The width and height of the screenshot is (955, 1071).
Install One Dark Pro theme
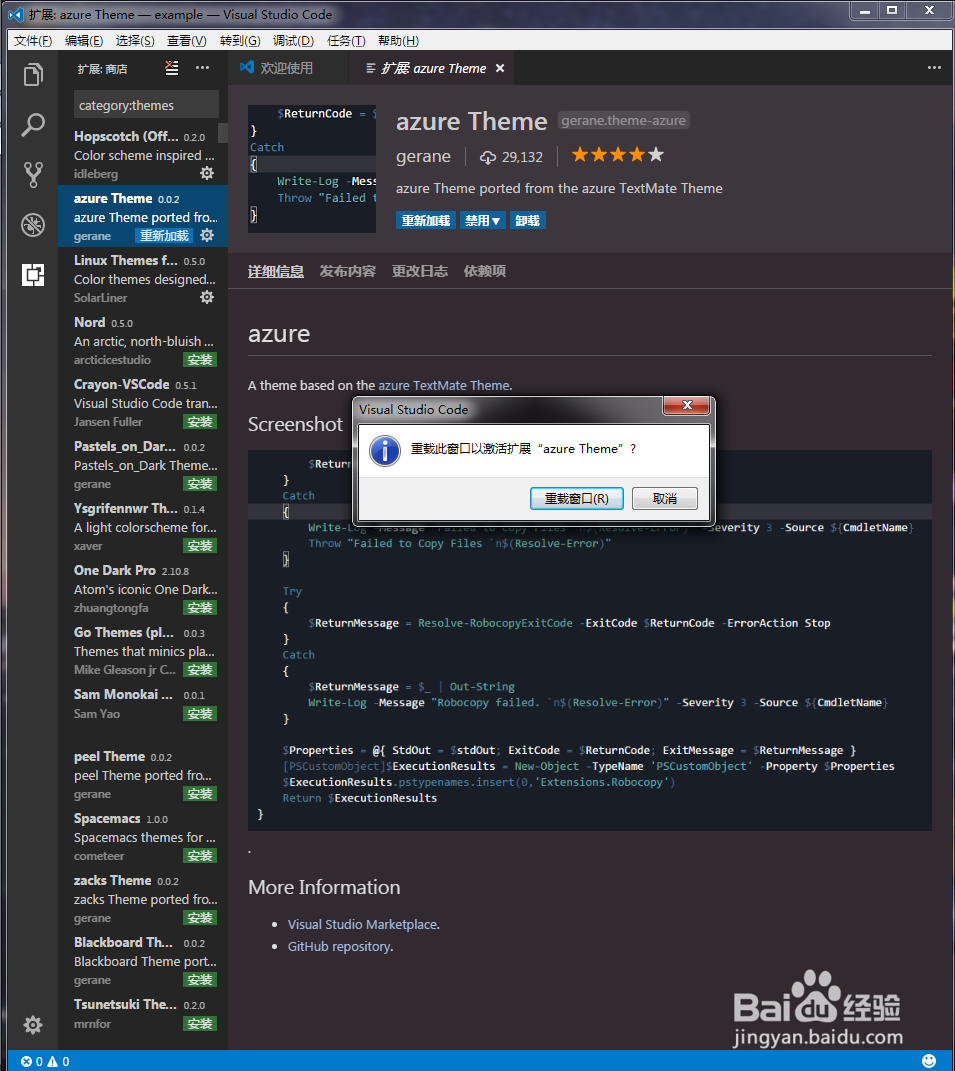[x=200, y=608]
